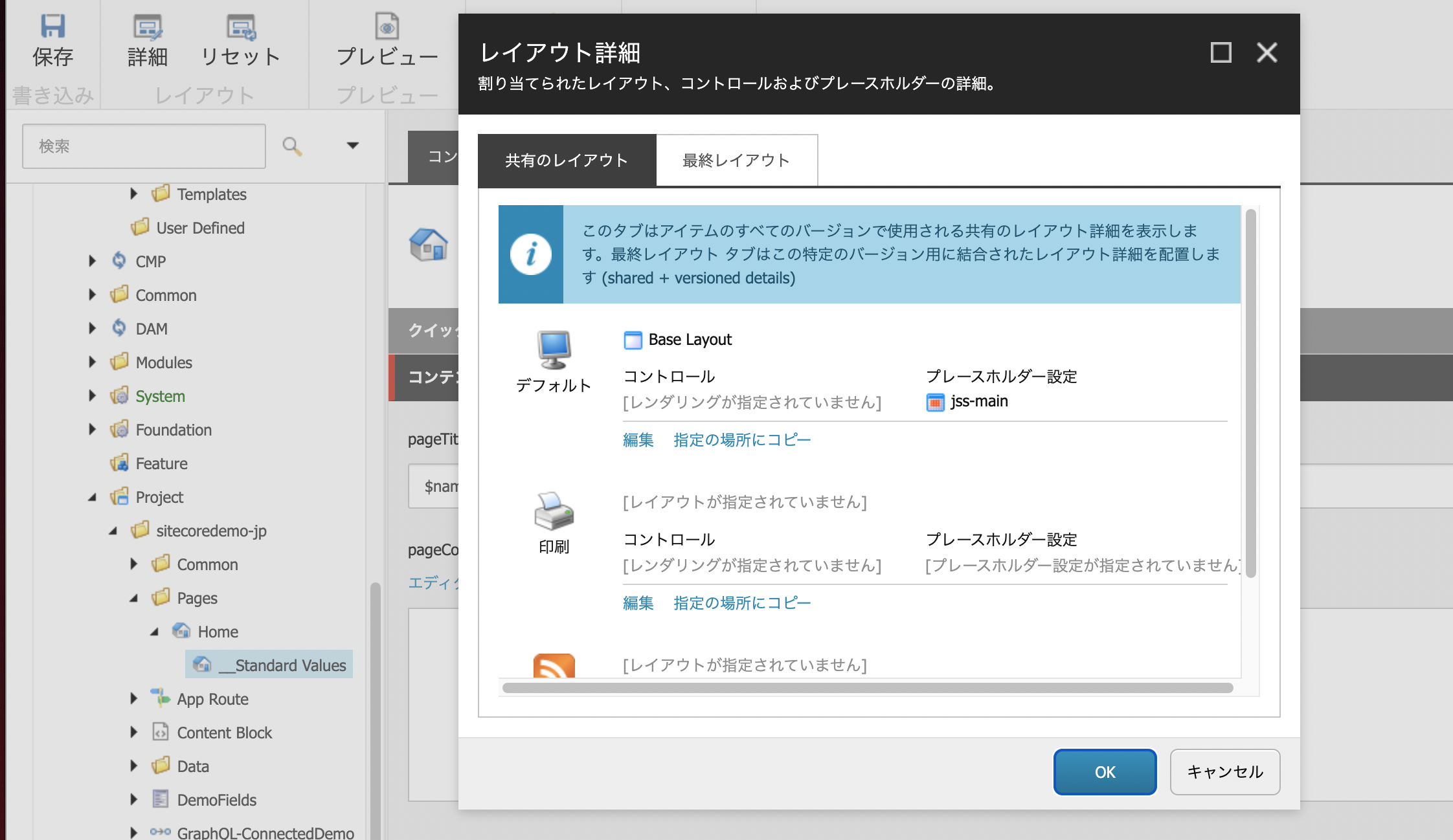Click 編集 link for デフォルト layout
The height and width of the screenshot is (840, 1453).
click(x=637, y=439)
